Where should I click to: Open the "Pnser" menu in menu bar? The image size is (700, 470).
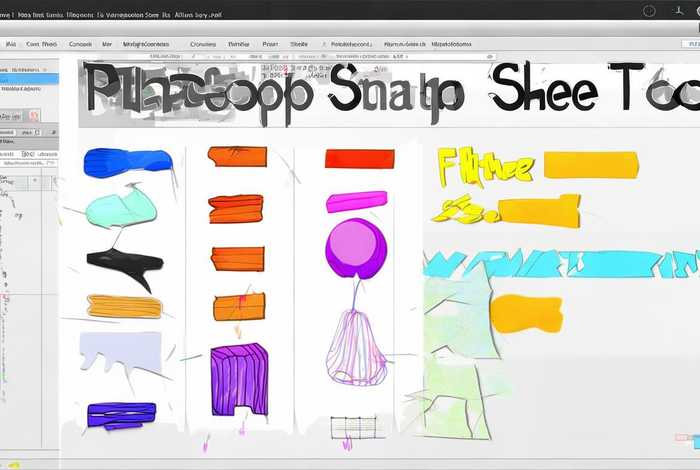[x=270, y=45]
